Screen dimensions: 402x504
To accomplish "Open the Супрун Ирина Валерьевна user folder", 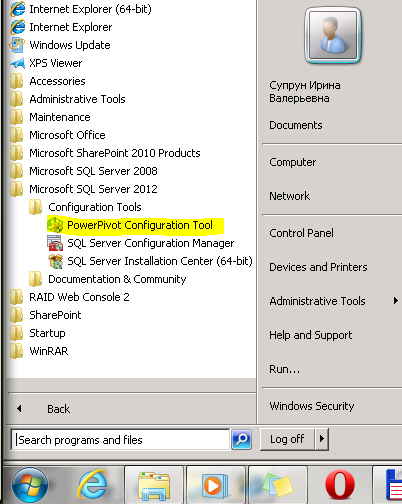I will coord(305,92).
